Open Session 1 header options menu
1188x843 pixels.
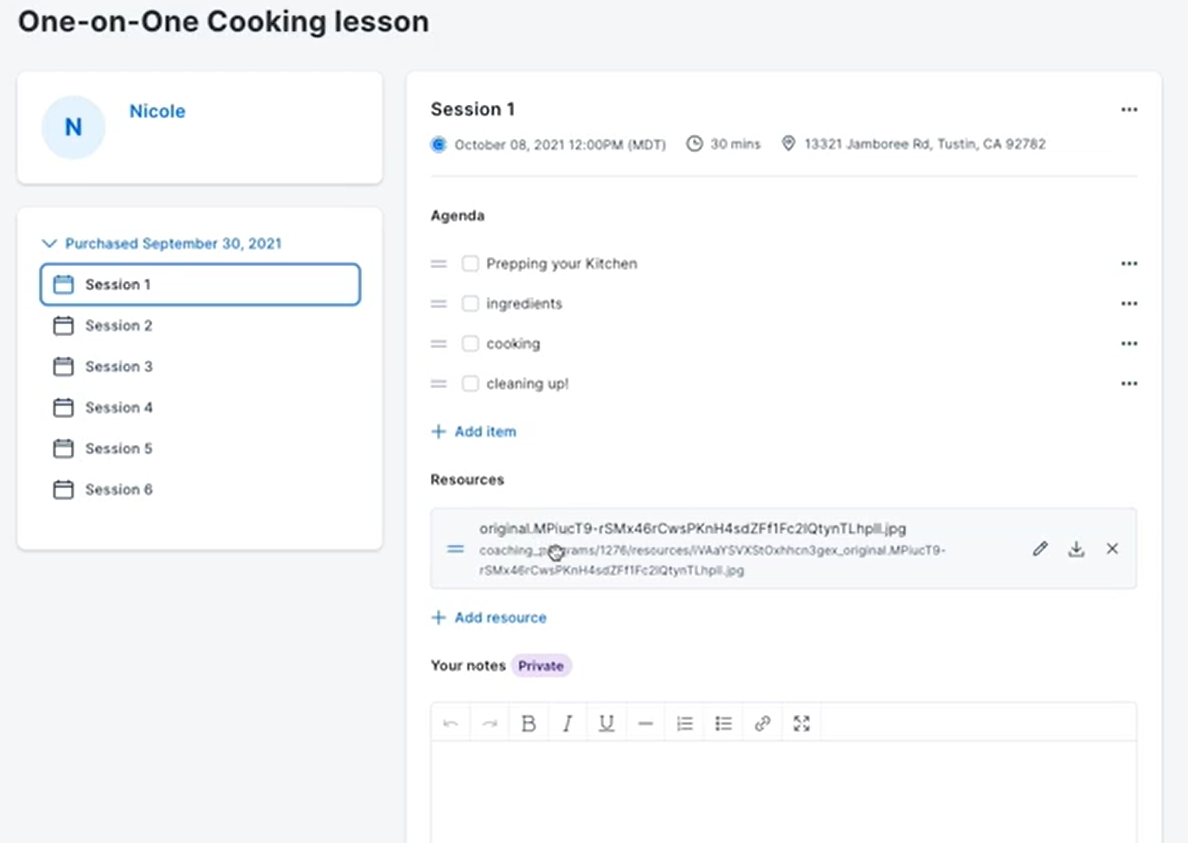(1129, 110)
